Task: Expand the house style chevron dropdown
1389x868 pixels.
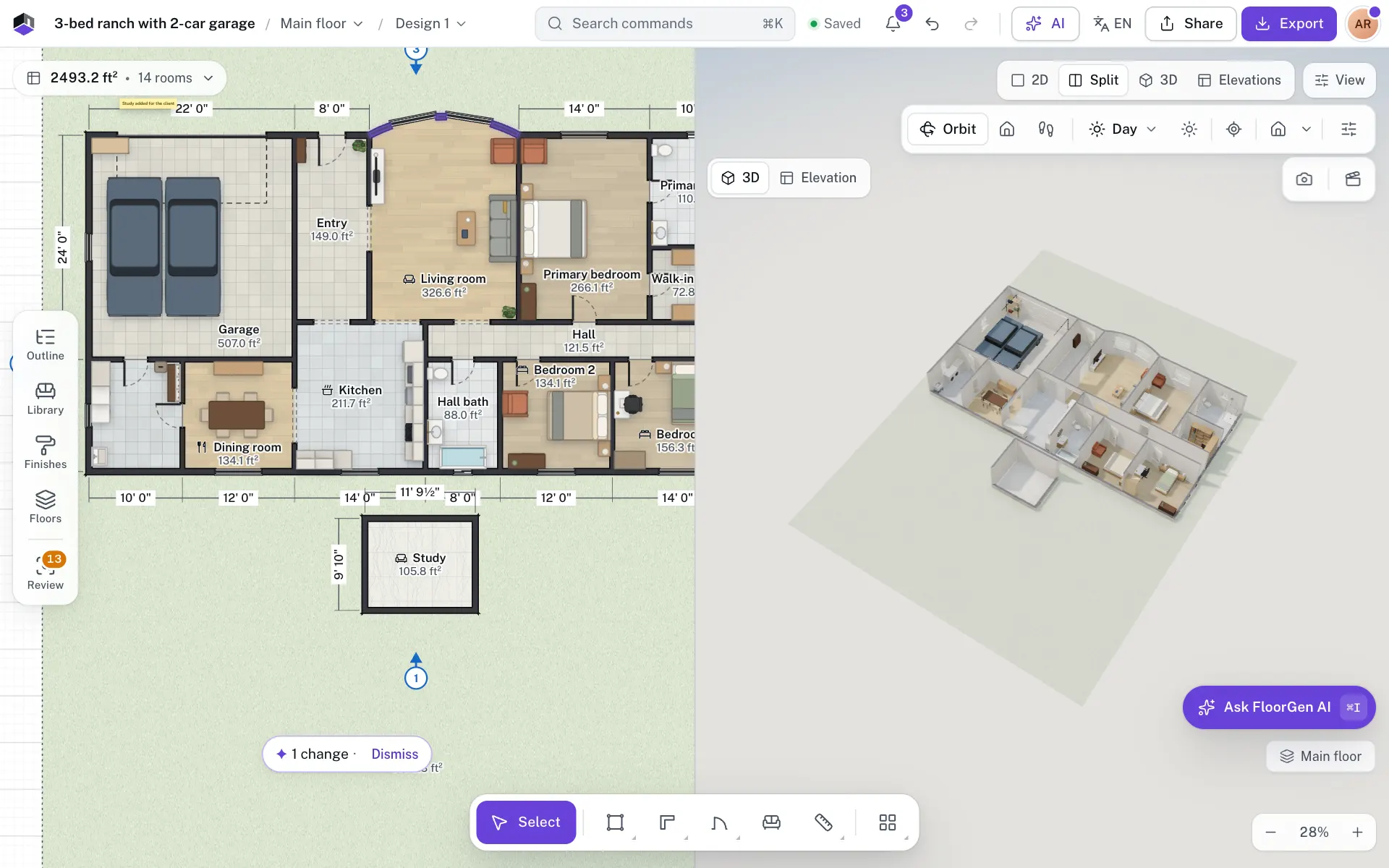Action: 1307,129
